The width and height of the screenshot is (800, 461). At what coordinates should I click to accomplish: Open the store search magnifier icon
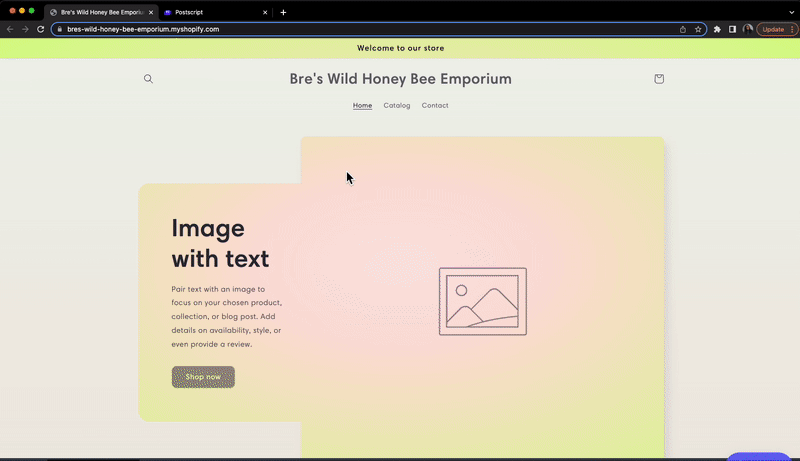coord(148,79)
